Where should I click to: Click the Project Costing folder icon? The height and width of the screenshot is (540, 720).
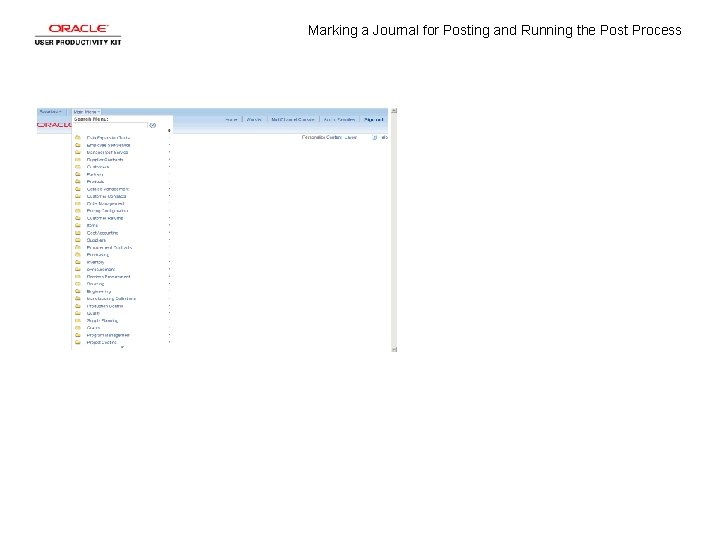tap(78, 342)
